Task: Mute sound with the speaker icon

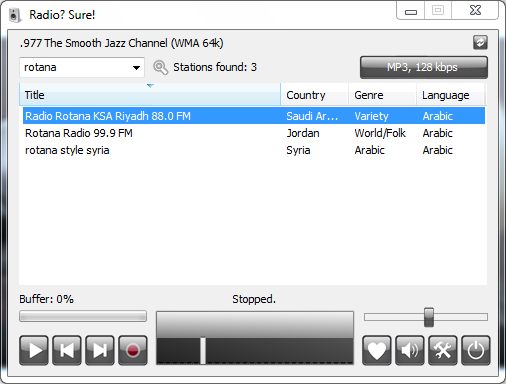Action: point(410,350)
